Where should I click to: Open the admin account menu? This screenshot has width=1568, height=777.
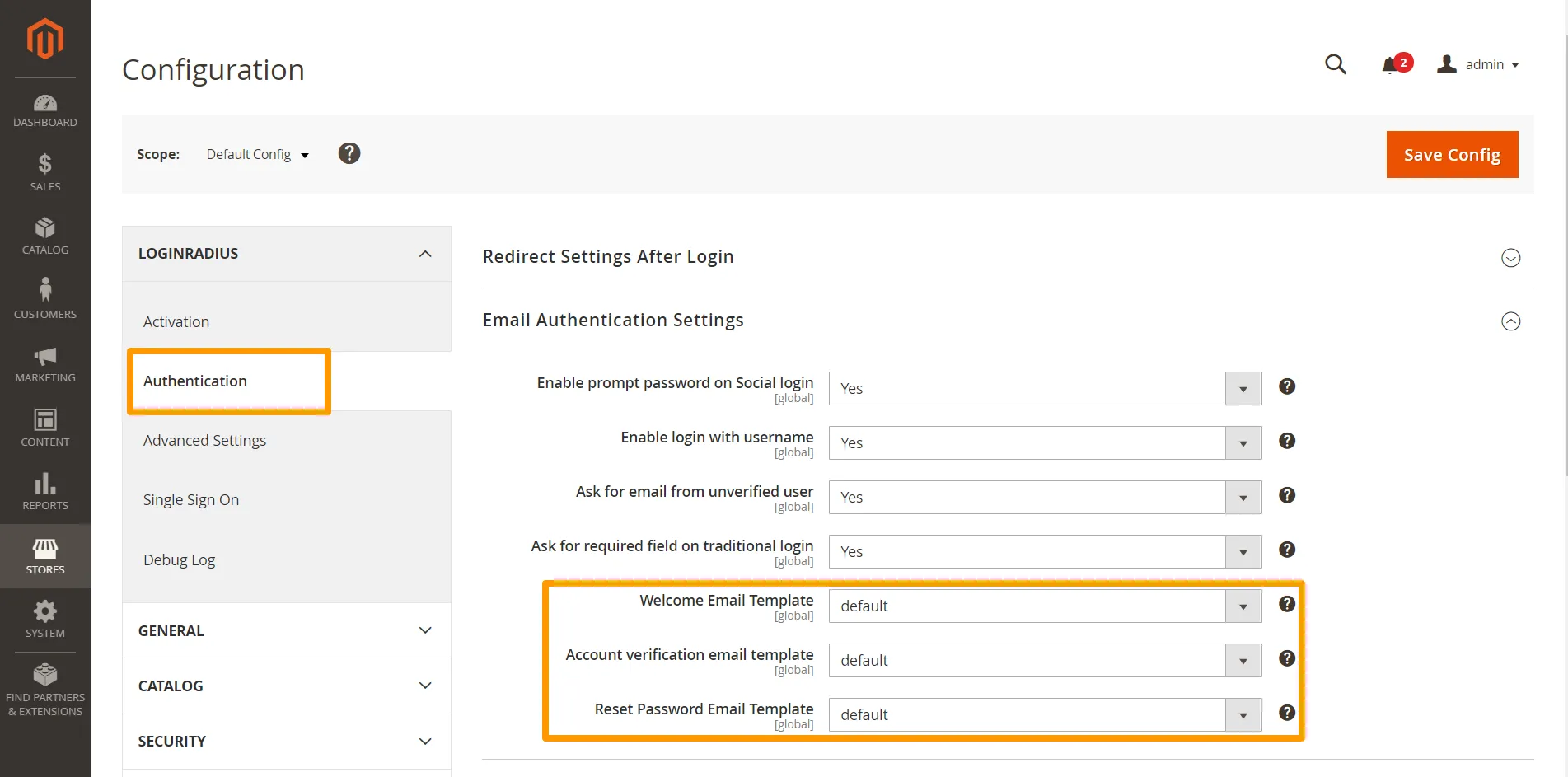[x=1480, y=64]
